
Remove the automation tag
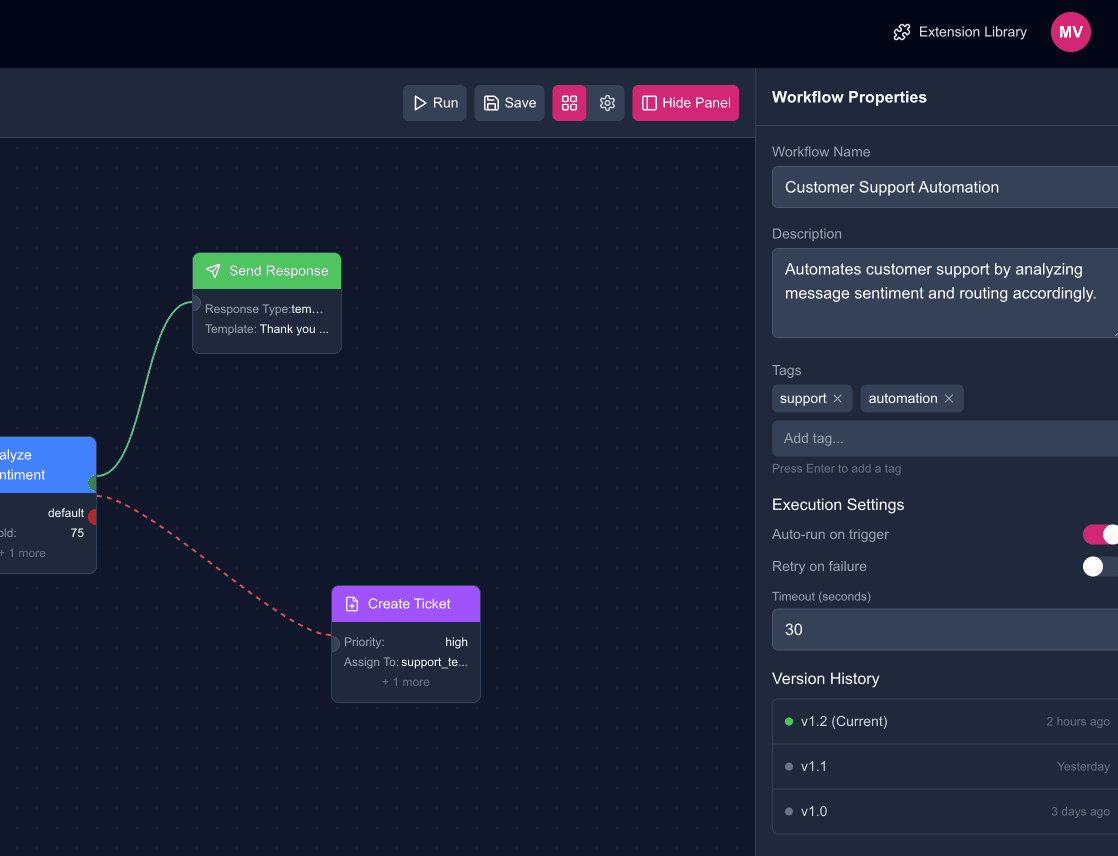[x=948, y=398]
